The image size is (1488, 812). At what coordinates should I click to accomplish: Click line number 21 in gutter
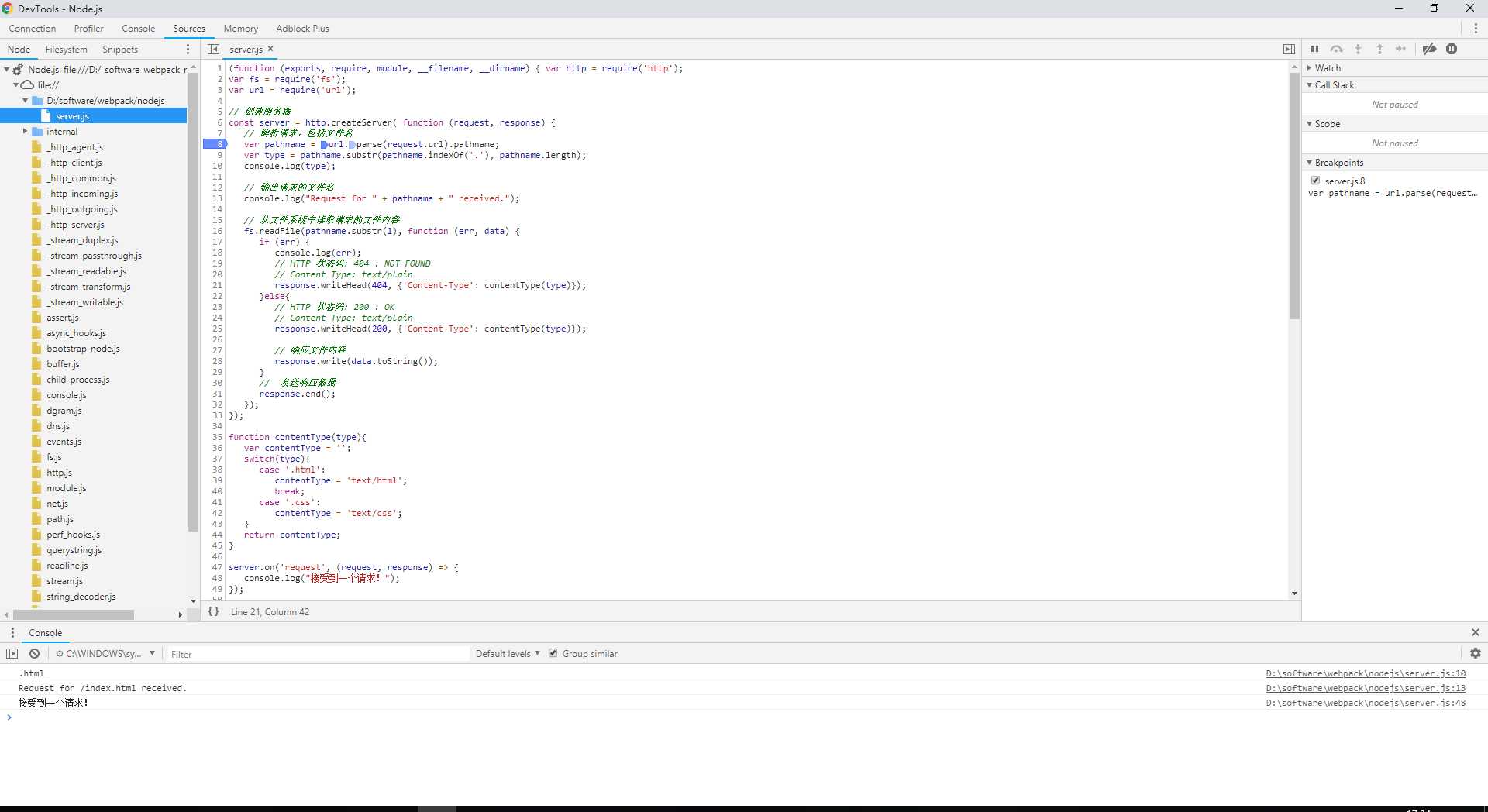[217, 285]
